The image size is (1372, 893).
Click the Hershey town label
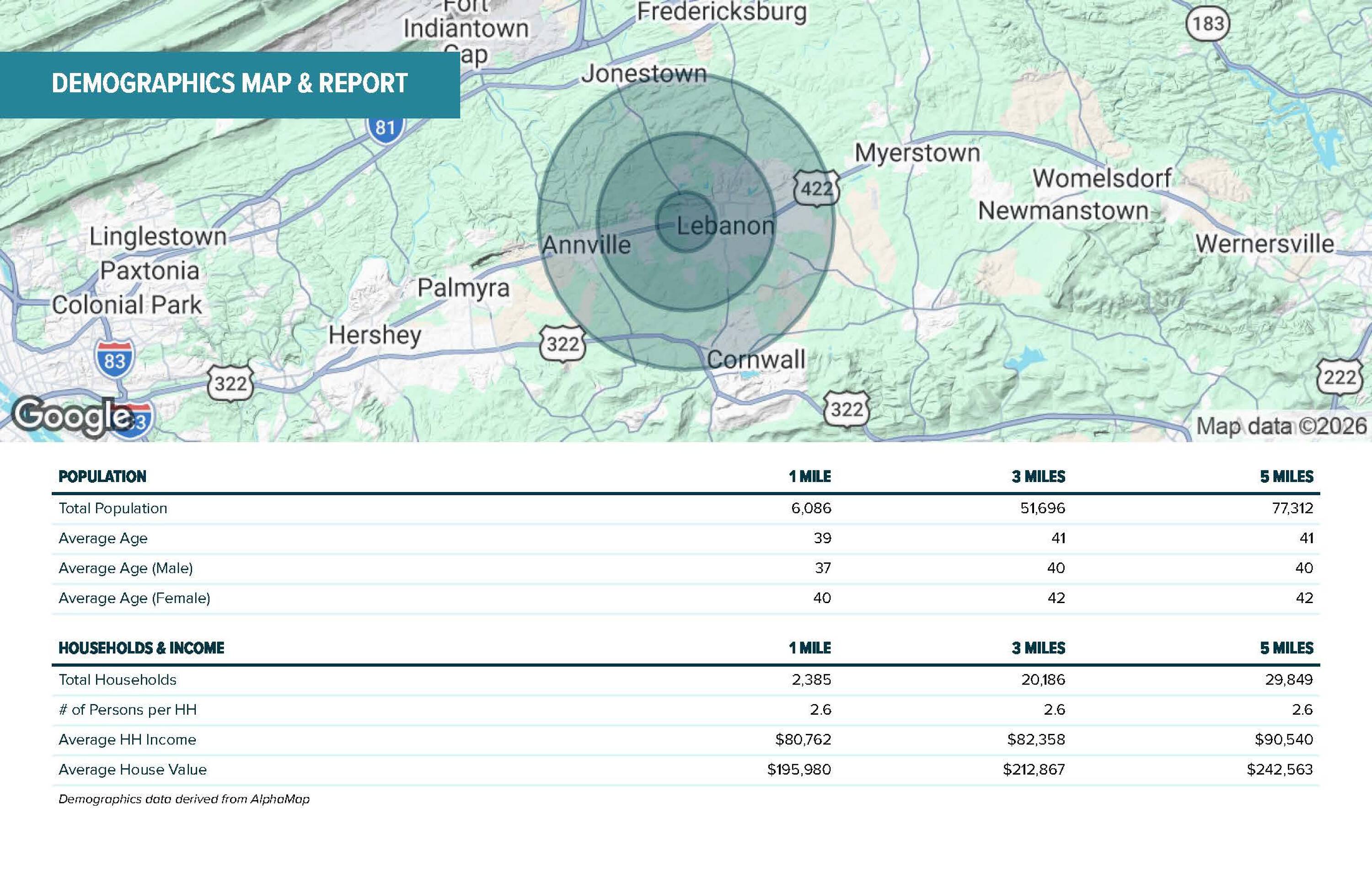tap(375, 335)
